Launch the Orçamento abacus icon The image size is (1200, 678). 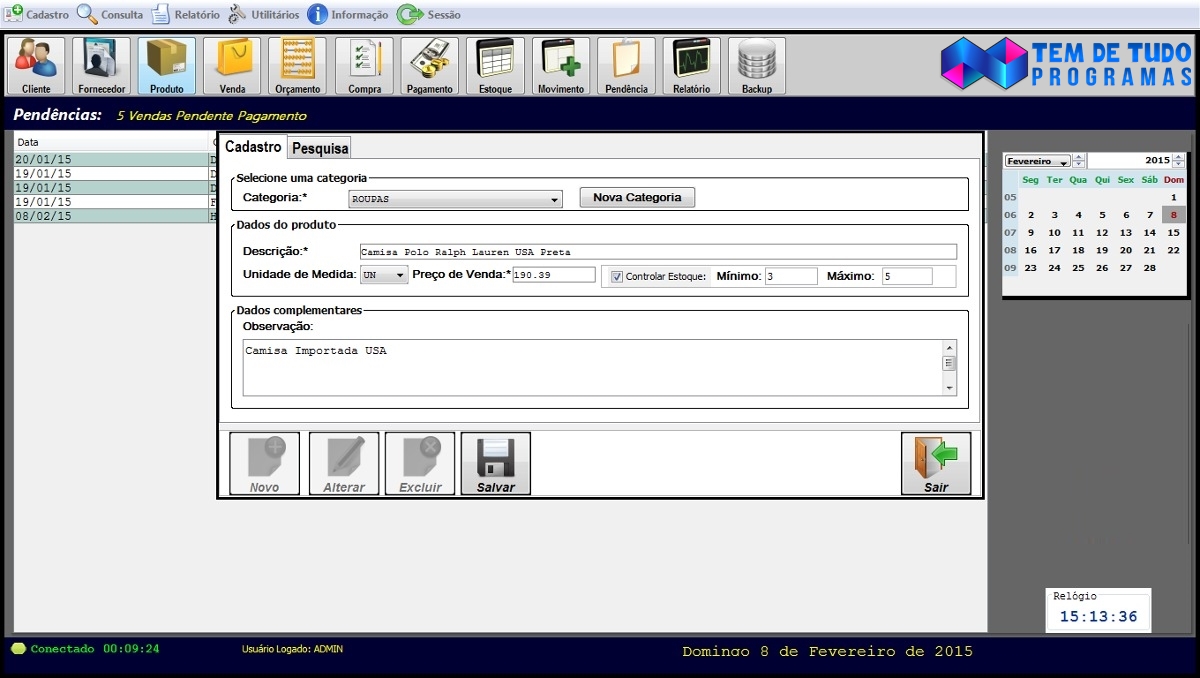pyautogui.click(x=298, y=66)
